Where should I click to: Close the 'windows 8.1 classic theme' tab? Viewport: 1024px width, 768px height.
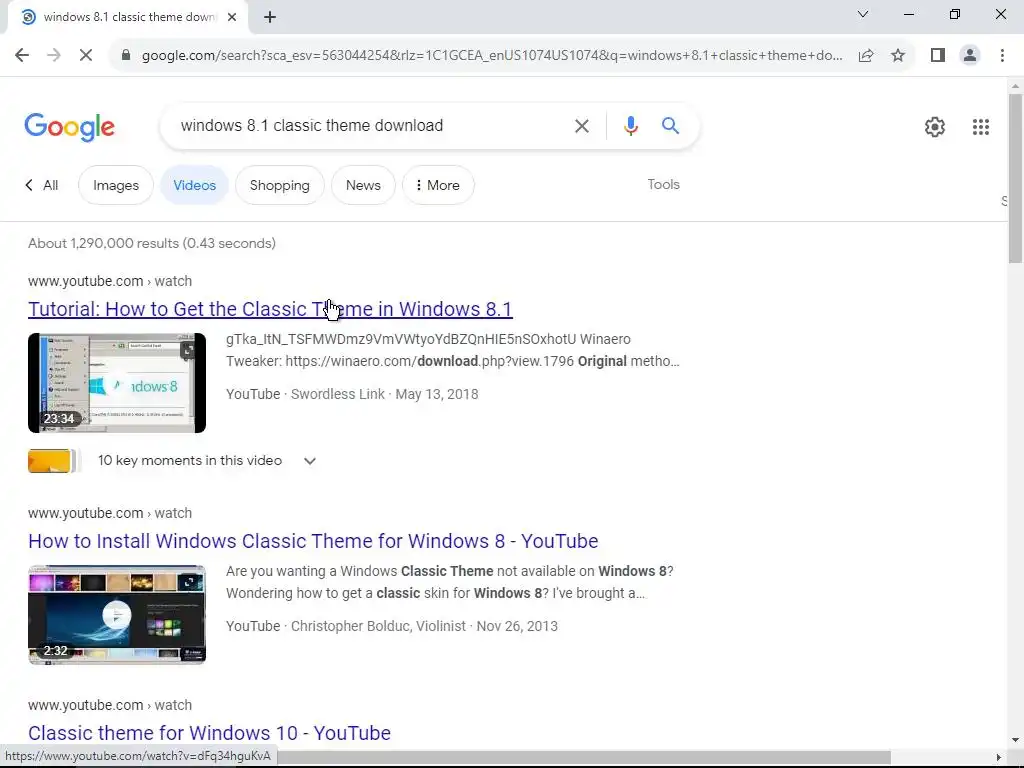tap(232, 17)
